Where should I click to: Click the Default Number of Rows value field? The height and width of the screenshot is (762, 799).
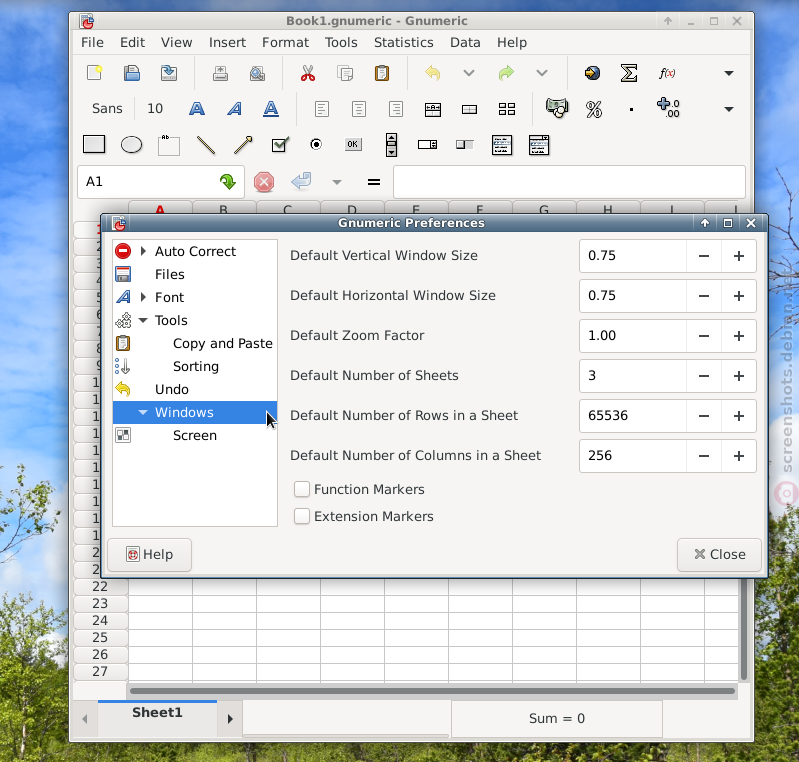click(x=633, y=416)
